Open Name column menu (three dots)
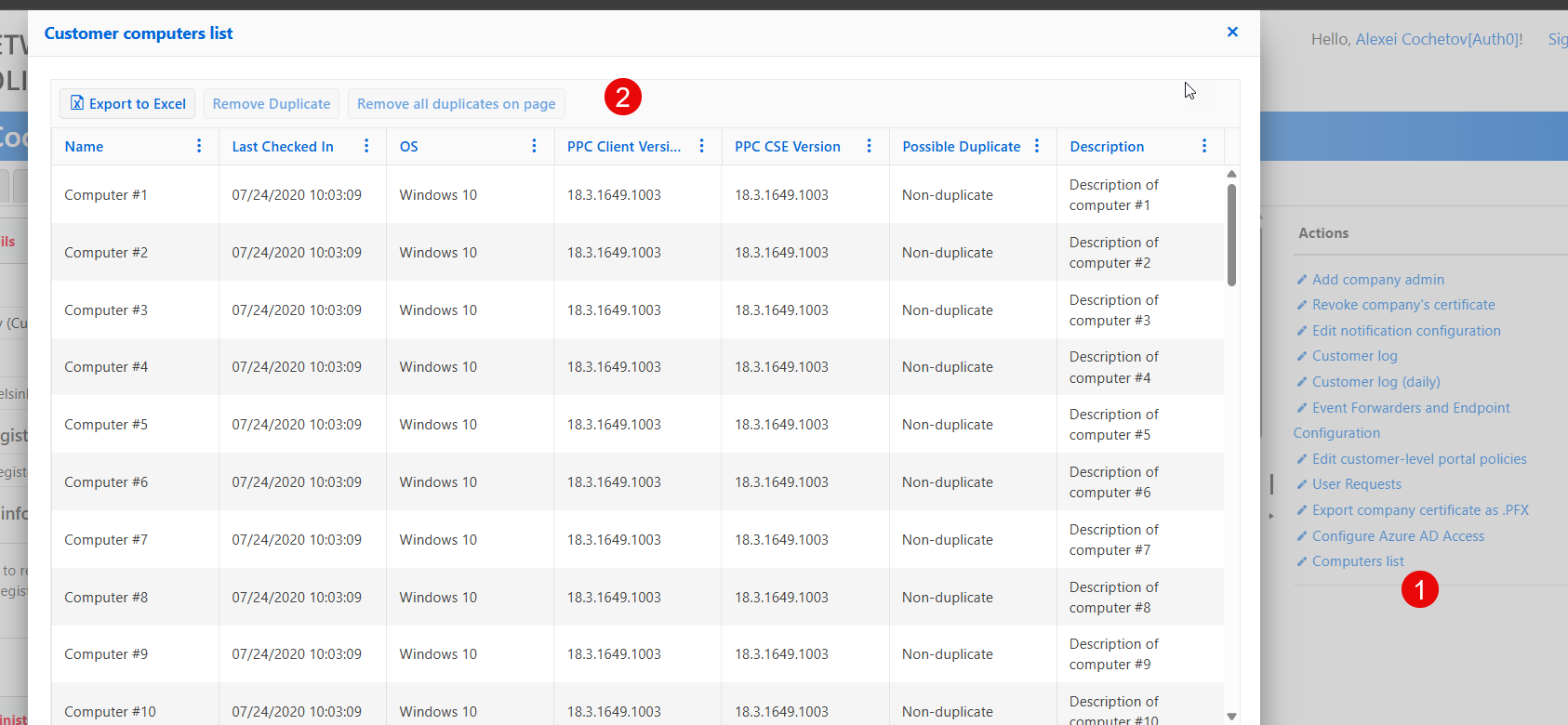The width and height of the screenshot is (1568, 725). 199,146
